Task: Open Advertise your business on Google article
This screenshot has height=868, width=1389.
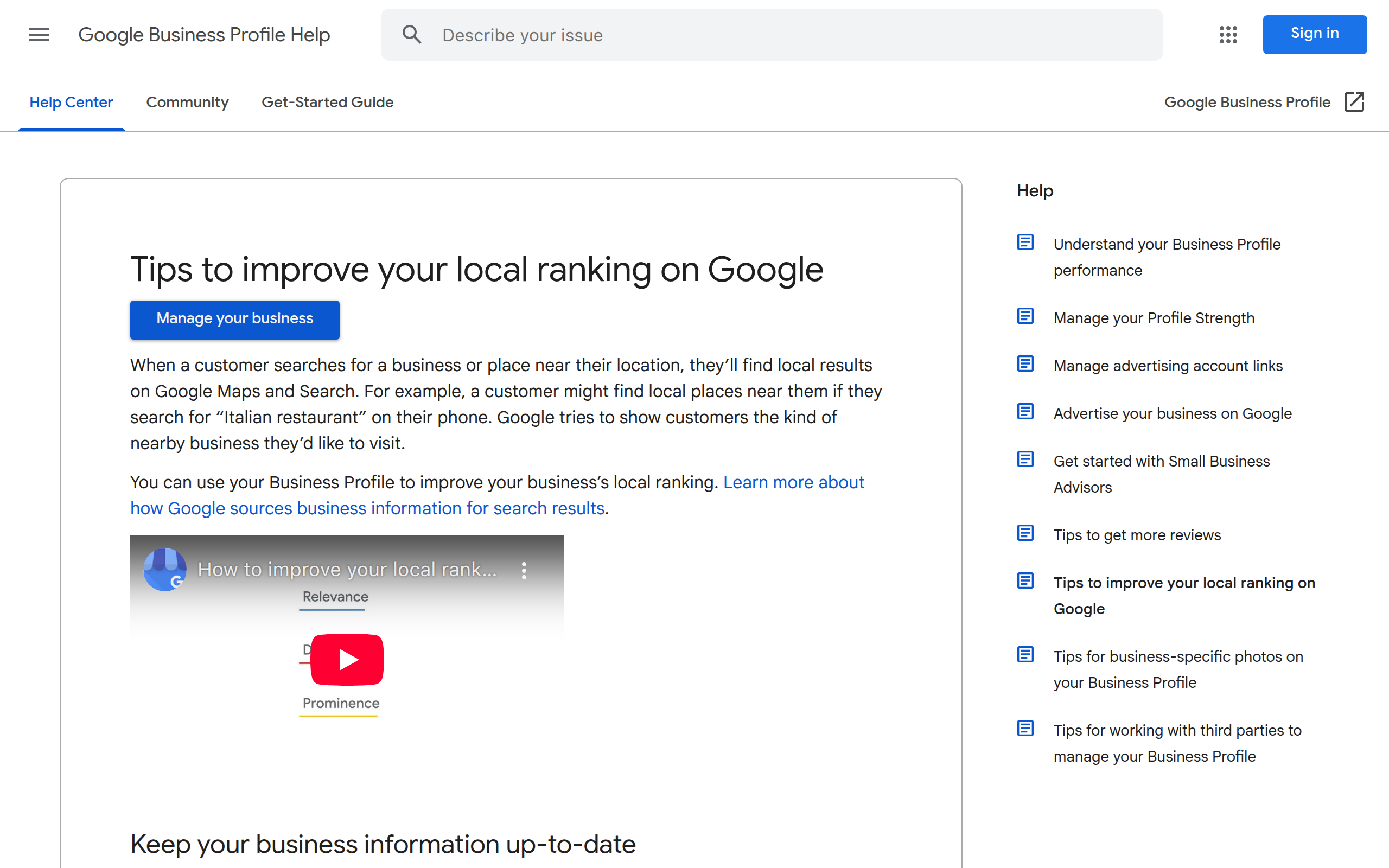Action: click(x=1172, y=413)
